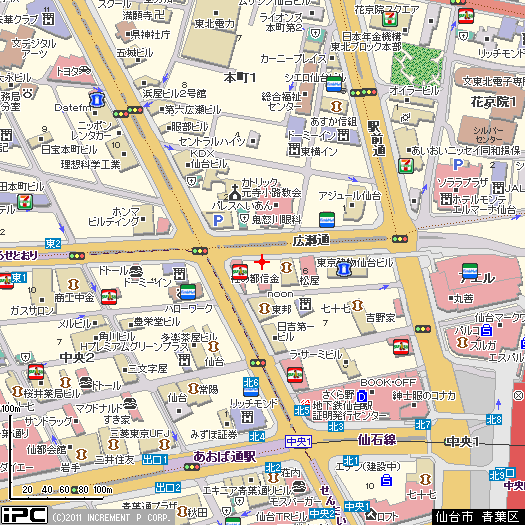Image resolution: width=525 pixels, height=525 pixels.
Task: Click subway exit 北4 sign
Action: point(257,437)
